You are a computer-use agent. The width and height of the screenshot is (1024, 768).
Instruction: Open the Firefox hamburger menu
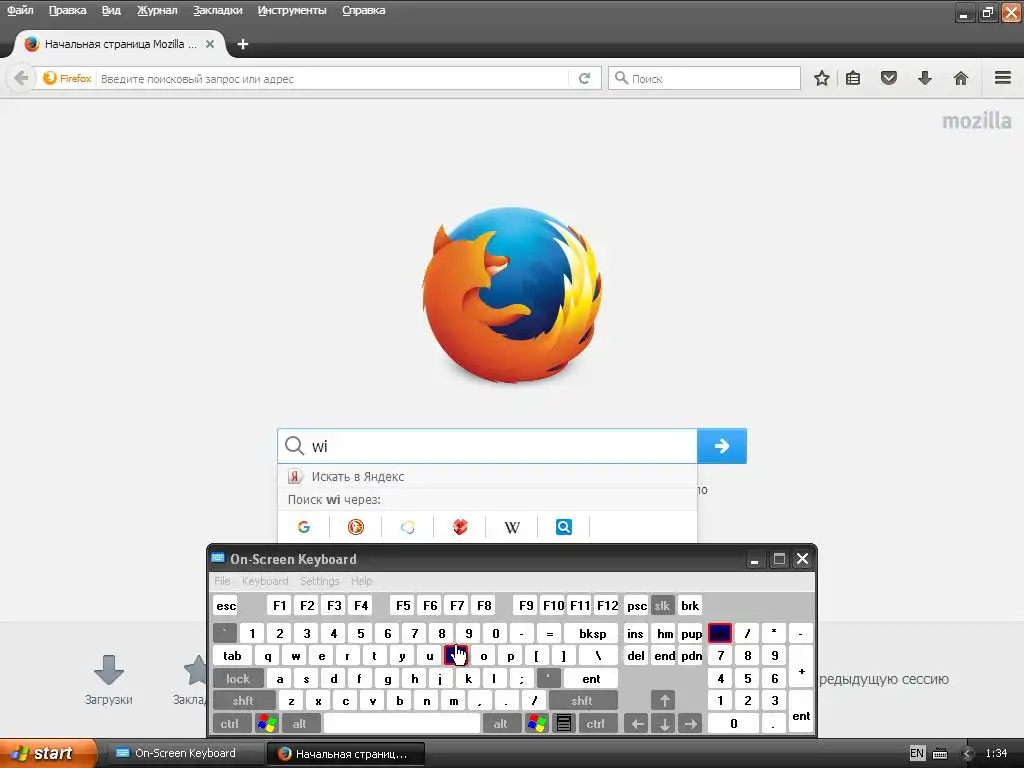[x=1003, y=78]
